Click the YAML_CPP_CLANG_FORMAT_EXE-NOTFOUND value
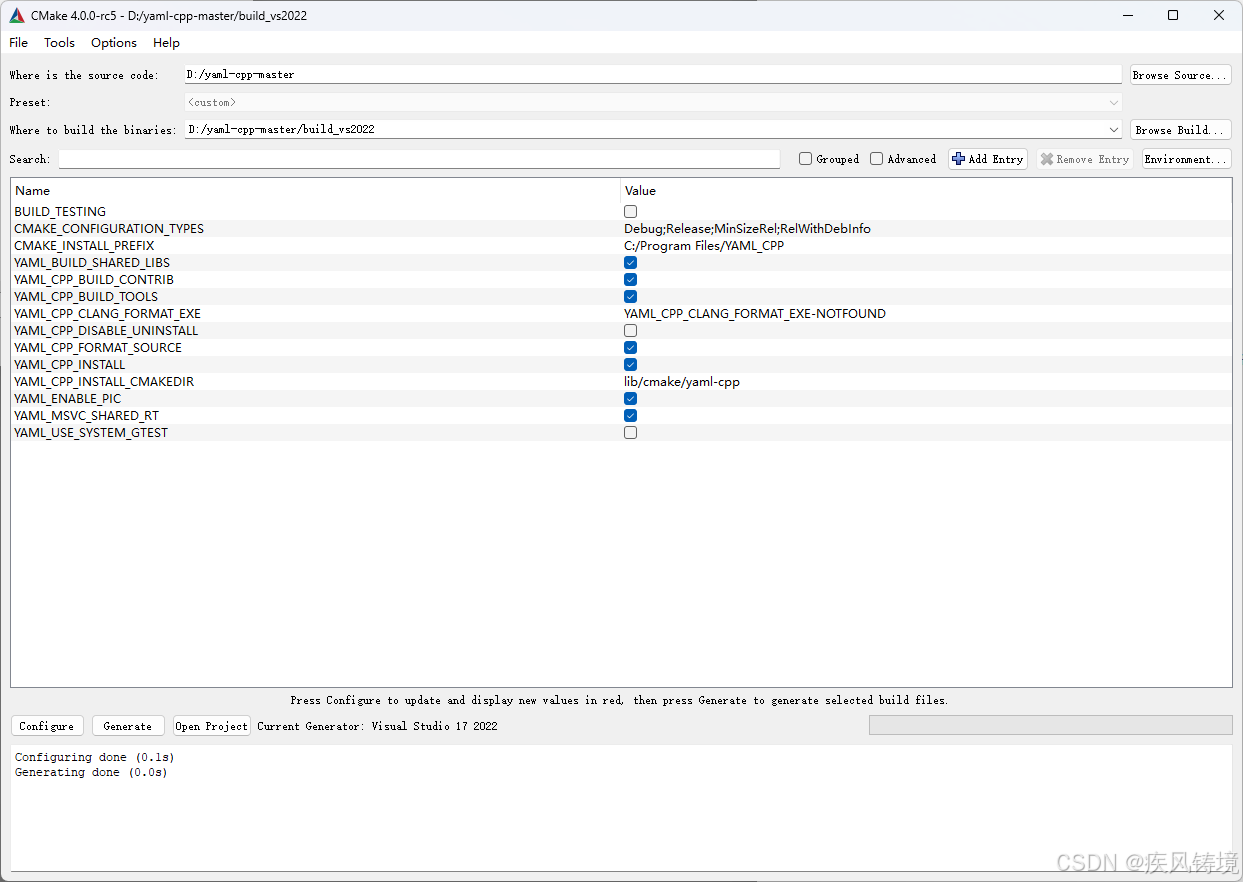The width and height of the screenshot is (1243, 882). pos(755,314)
